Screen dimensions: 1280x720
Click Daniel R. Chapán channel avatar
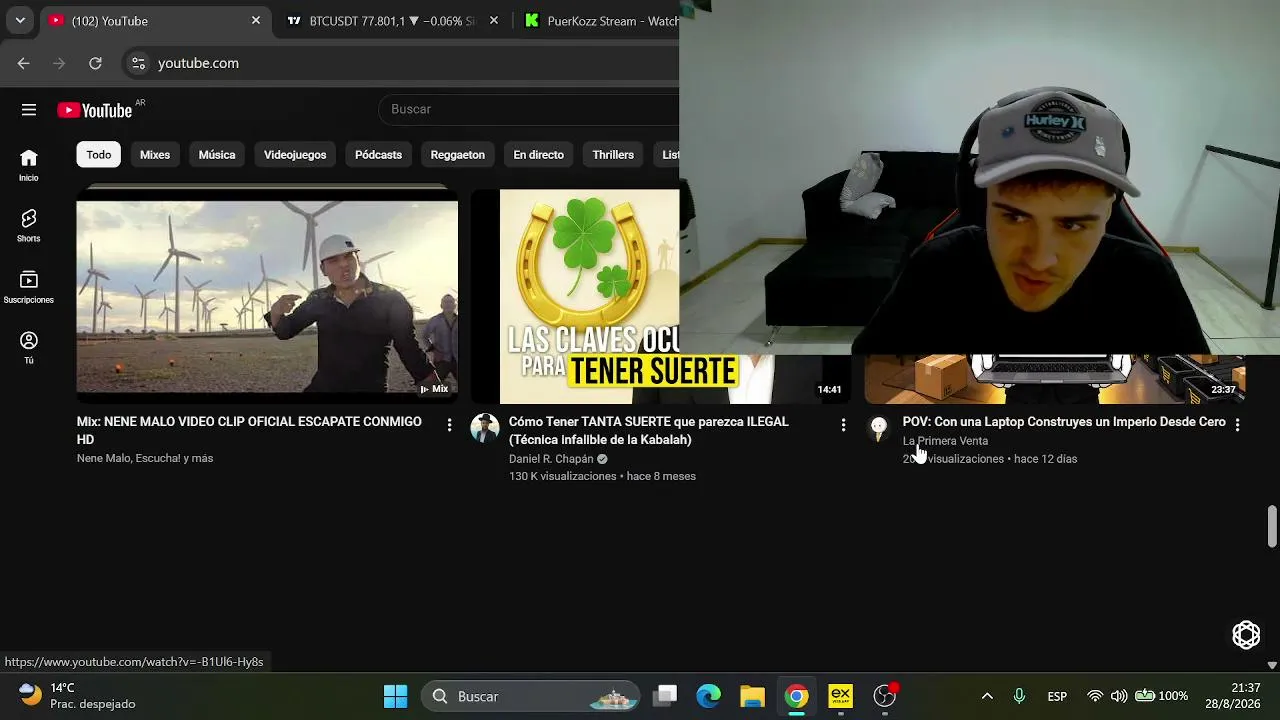pyautogui.click(x=485, y=428)
